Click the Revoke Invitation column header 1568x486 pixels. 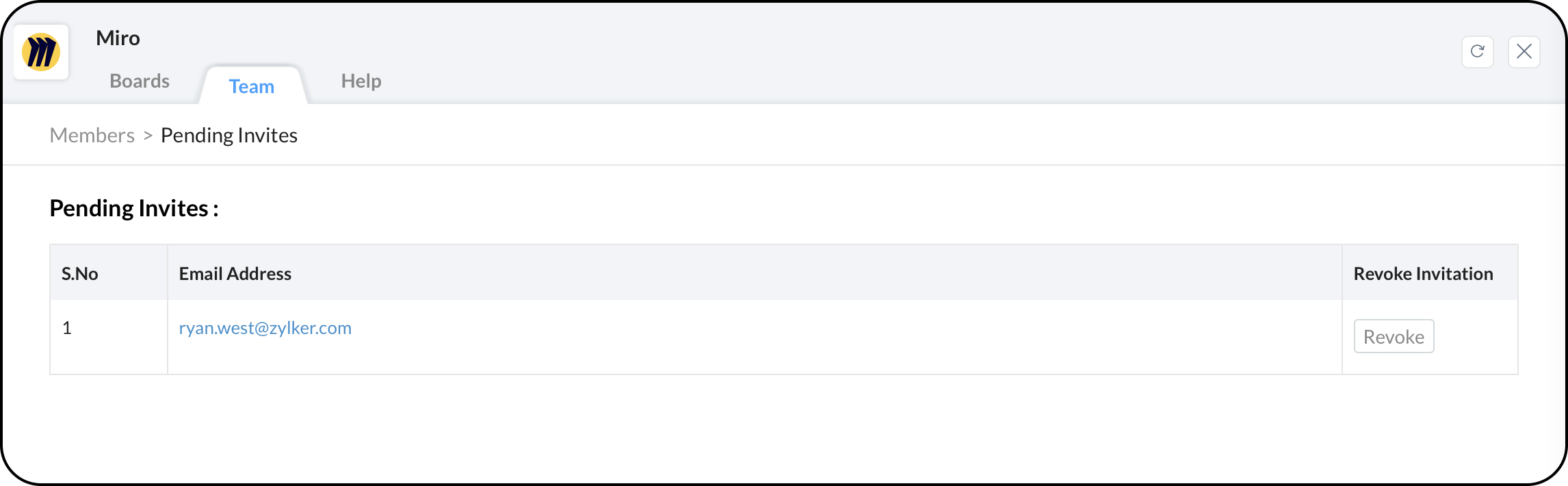click(1422, 274)
